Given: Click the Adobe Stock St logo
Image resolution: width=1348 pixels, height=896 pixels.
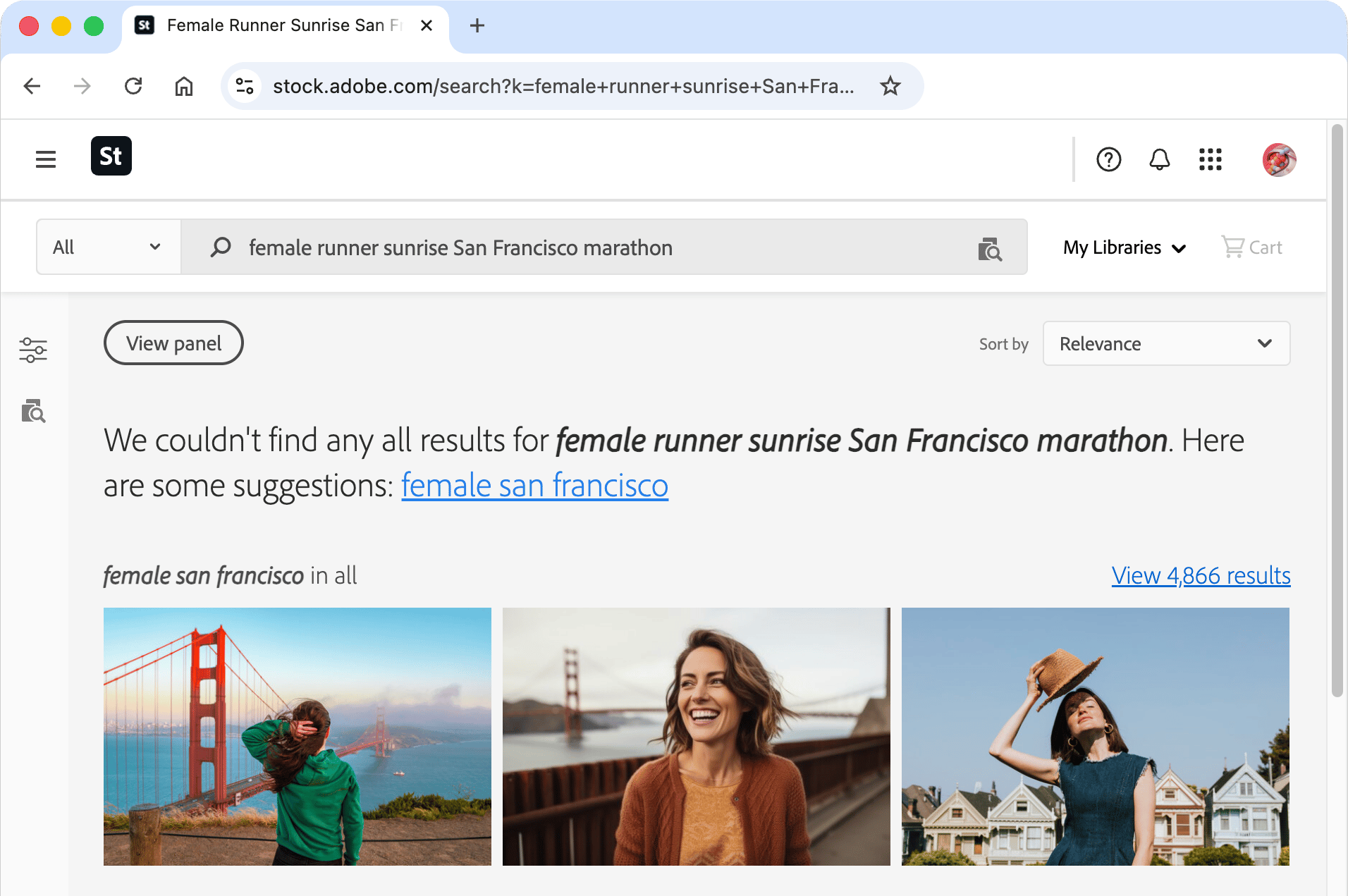Looking at the screenshot, I should click(x=111, y=156).
